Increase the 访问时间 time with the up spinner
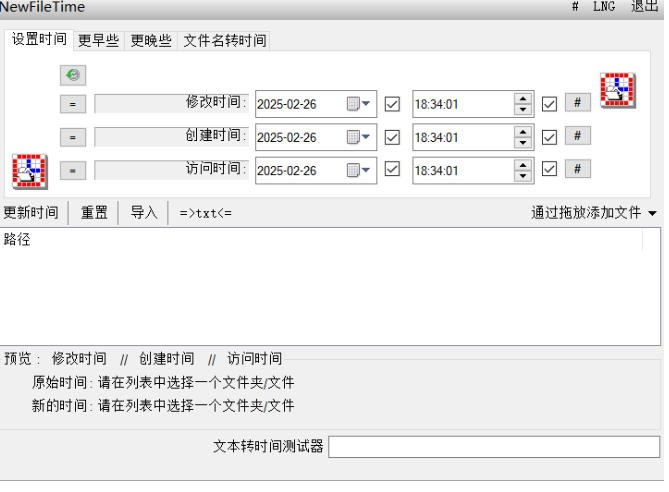Image resolution: width=669 pixels, height=492 pixels. coord(523,165)
